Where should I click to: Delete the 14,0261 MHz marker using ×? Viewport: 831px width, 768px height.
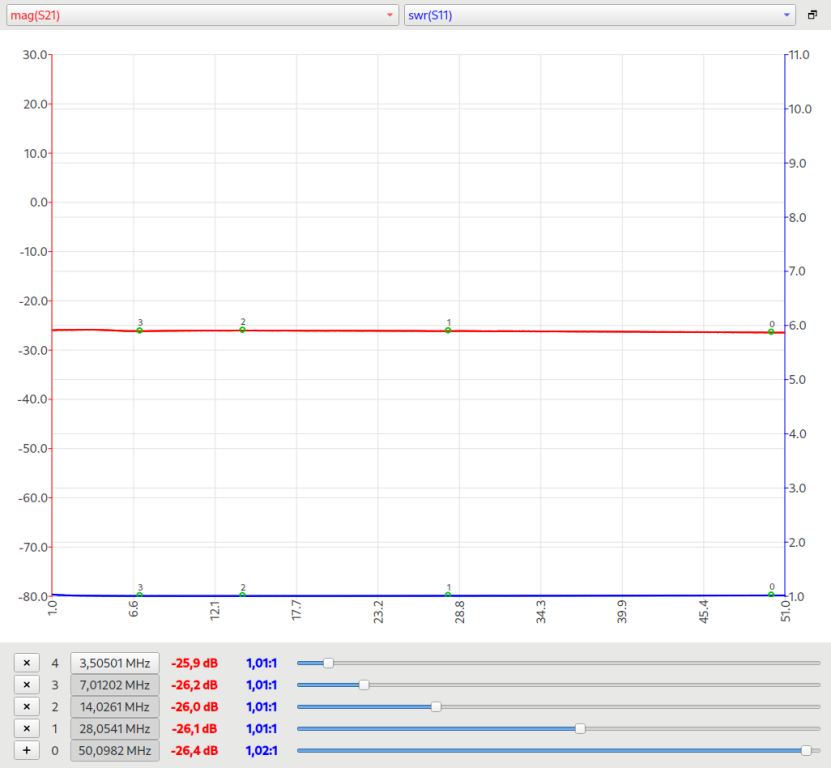[27, 707]
